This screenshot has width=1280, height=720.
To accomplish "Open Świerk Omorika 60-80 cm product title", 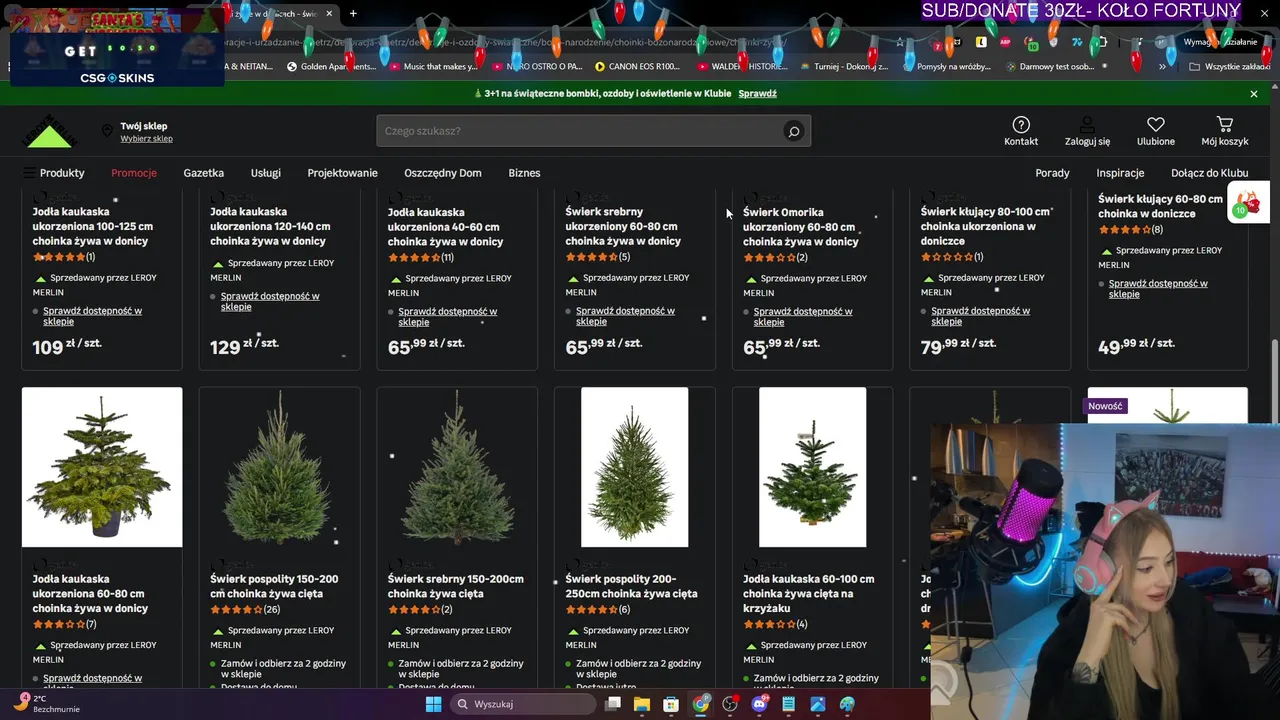I will tap(801, 226).
